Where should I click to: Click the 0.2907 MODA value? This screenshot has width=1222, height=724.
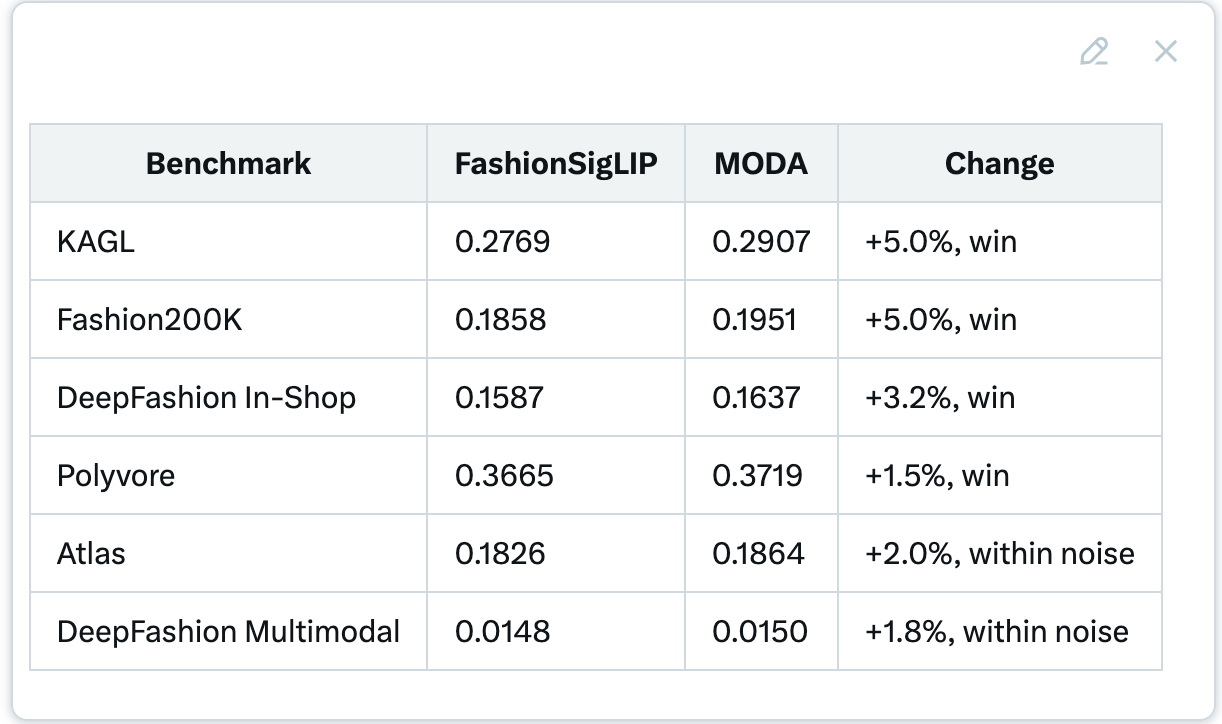761,241
